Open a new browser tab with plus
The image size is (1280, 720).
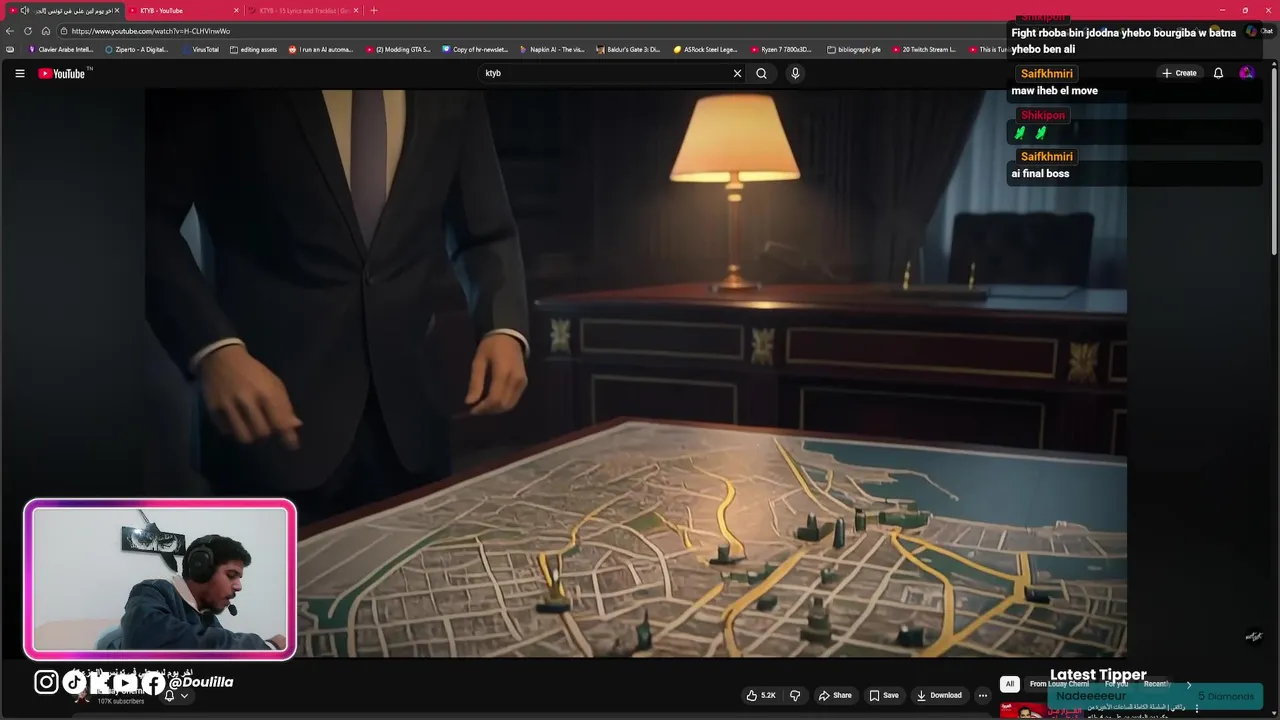pos(374,10)
